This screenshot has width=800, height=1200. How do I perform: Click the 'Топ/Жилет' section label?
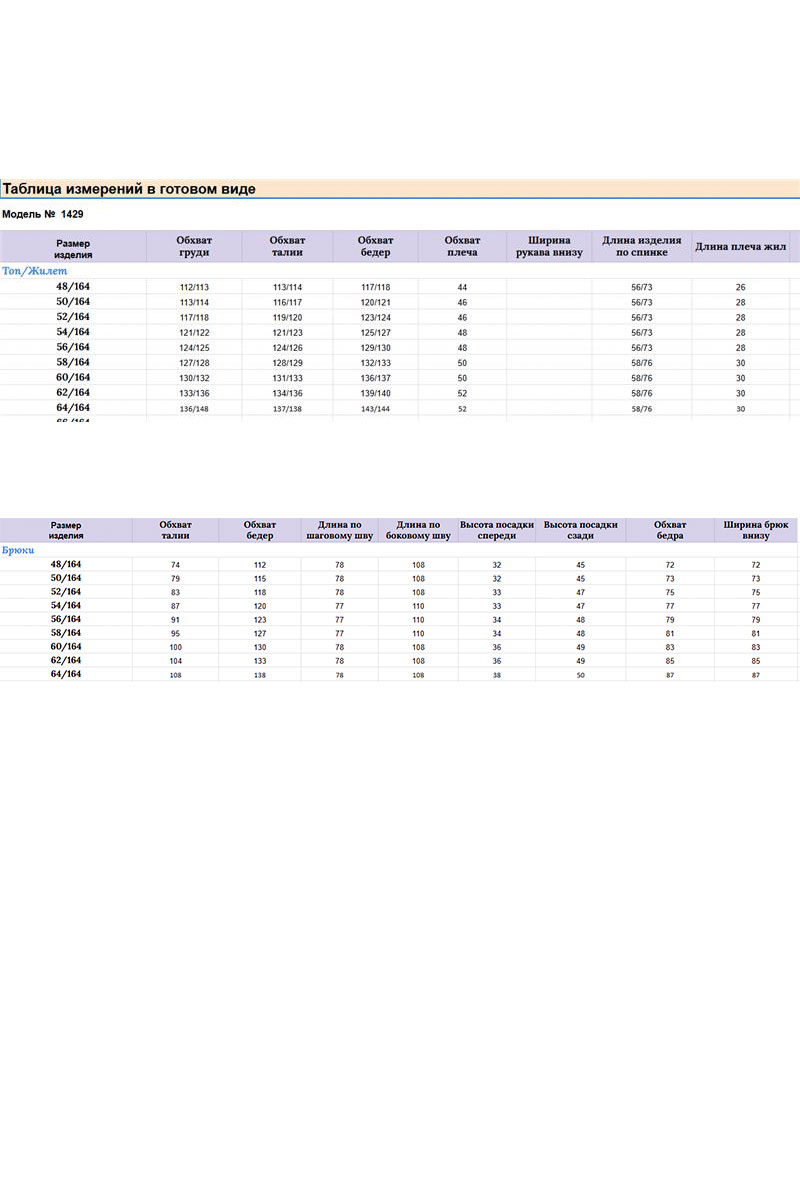[35, 271]
